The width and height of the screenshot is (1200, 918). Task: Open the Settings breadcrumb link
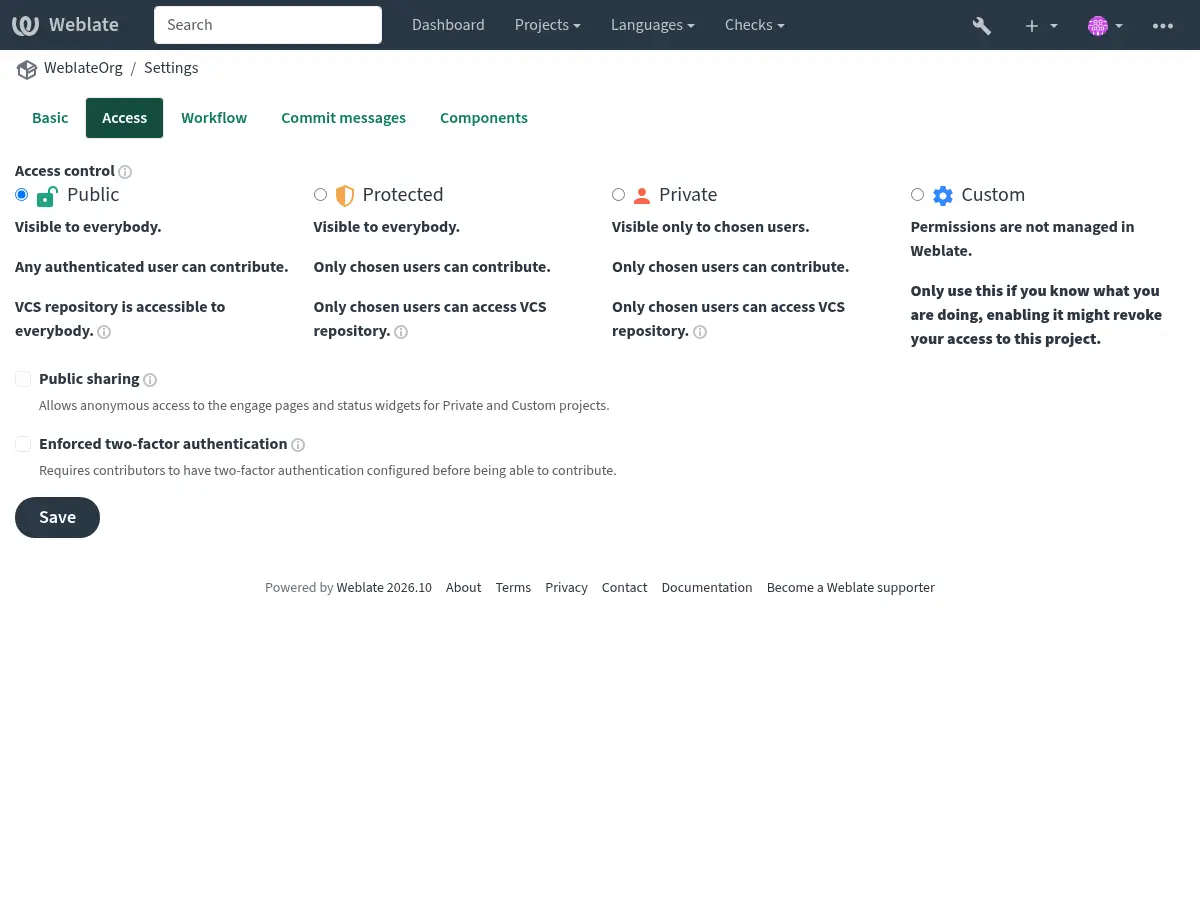[171, 68]
